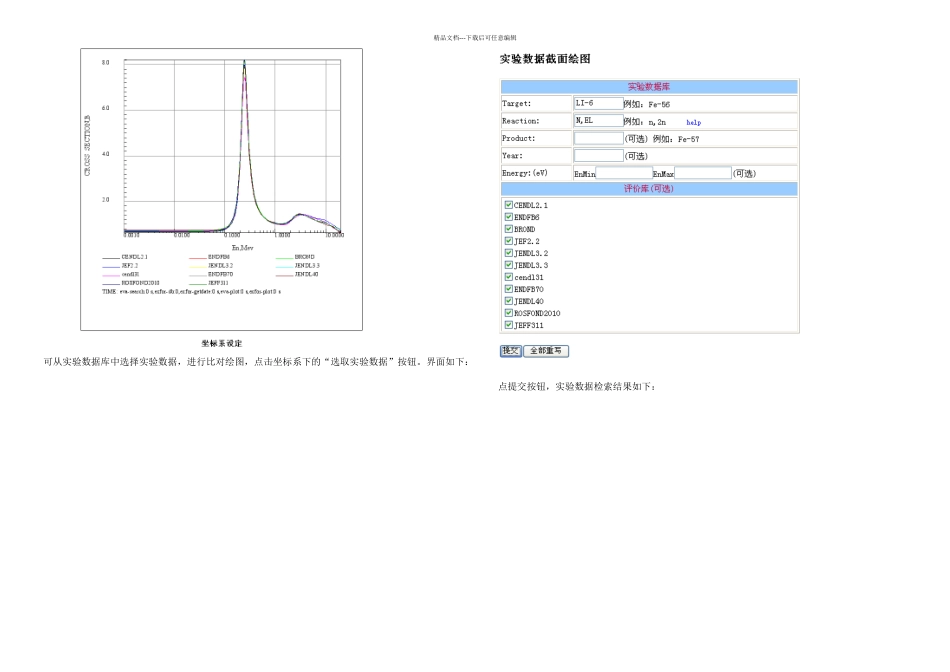950x672 pixels.
Task: Click the sentence 点提交按钮，实验数据检索结果如下
Action: 577,387
